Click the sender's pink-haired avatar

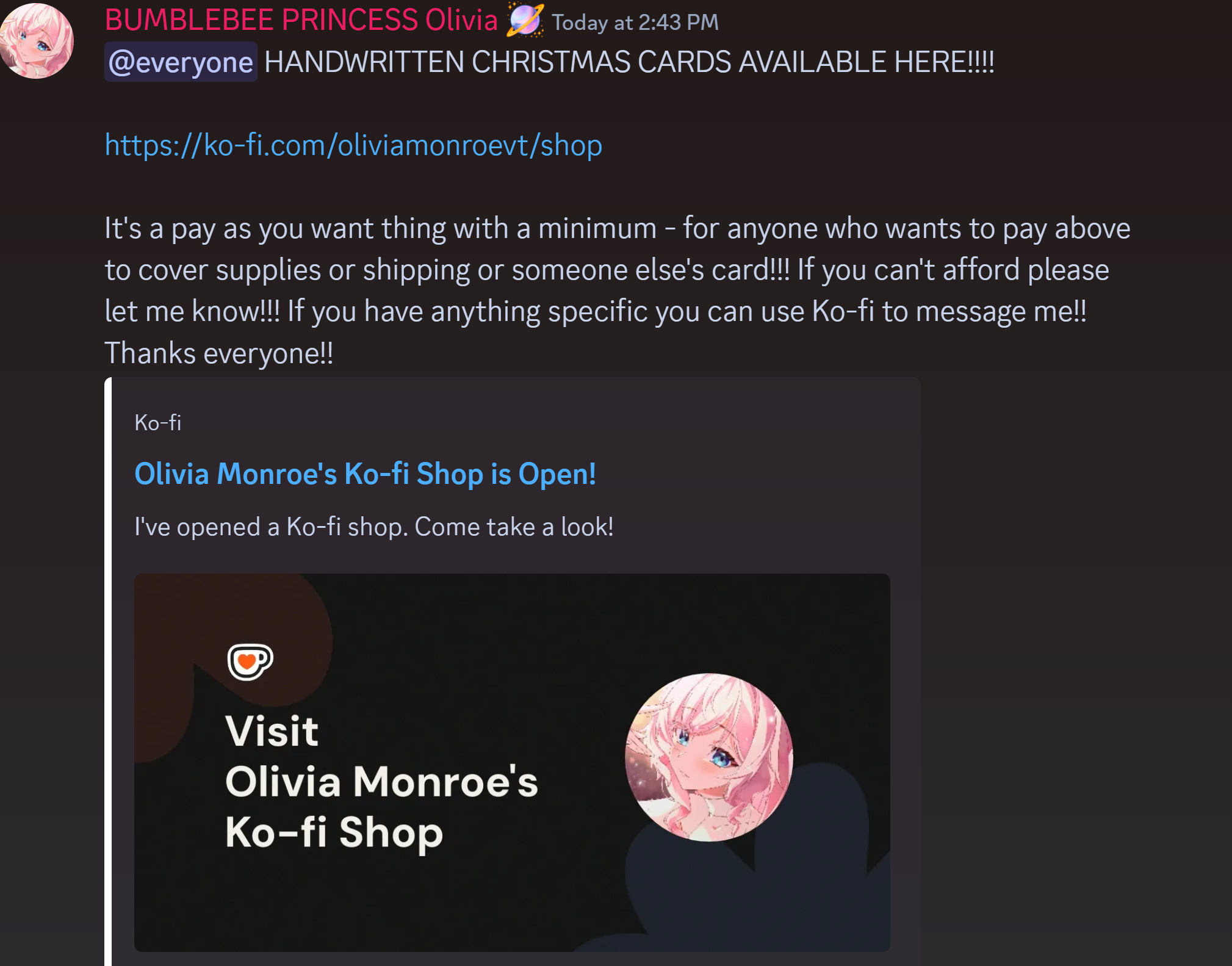pyautogui.click(x=35, y=41)
